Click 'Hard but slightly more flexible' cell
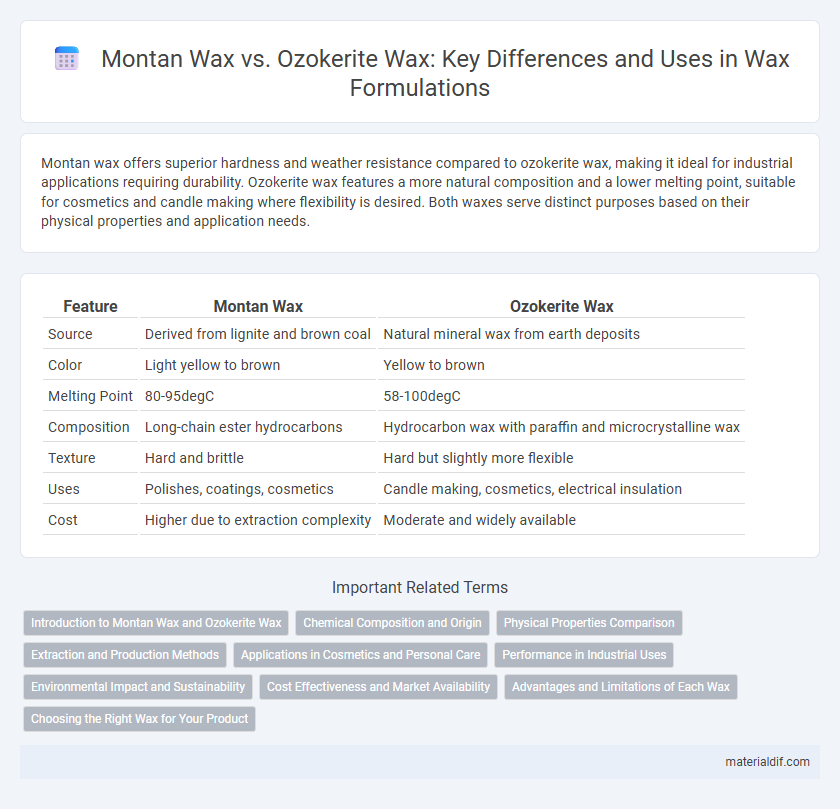840x809 pixels. point(561,459)
